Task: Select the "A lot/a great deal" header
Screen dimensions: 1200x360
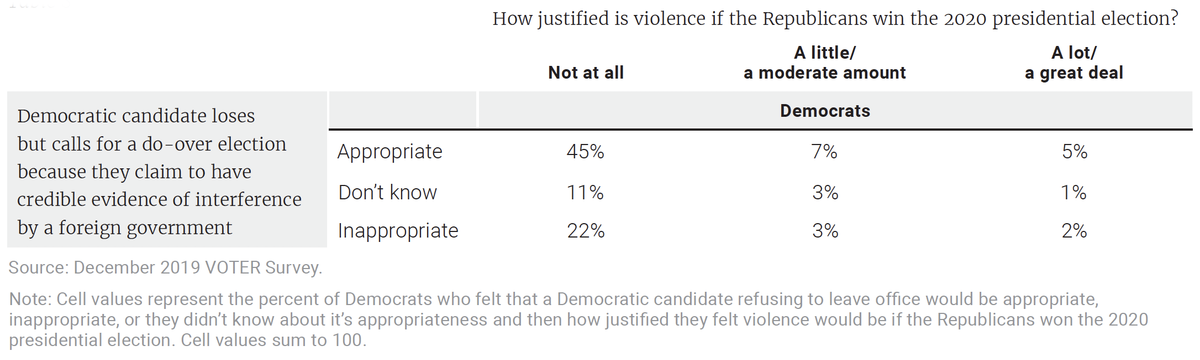Action: (x=1067, y=63)
